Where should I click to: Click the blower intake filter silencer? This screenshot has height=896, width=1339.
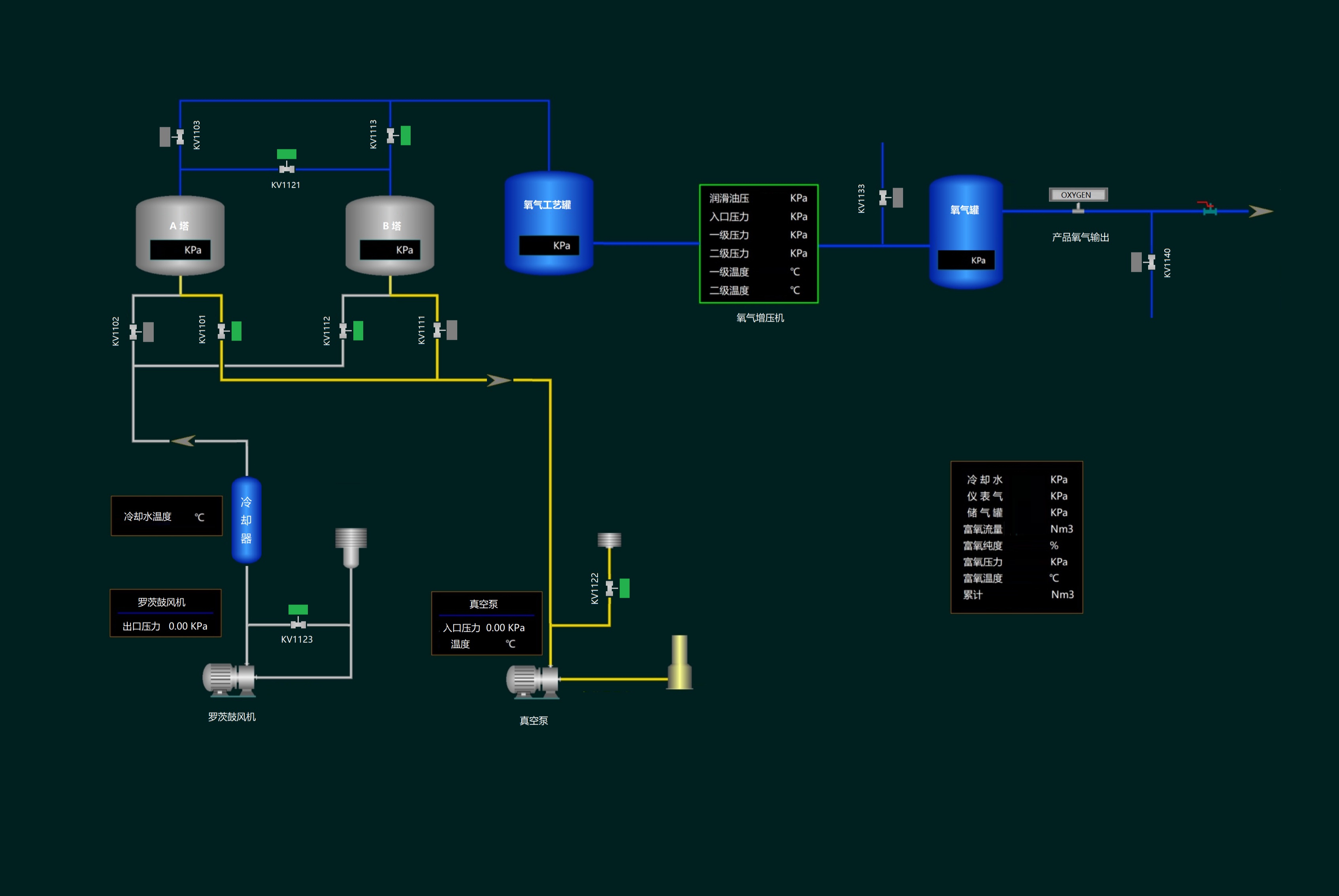click(x=351, y=548)
